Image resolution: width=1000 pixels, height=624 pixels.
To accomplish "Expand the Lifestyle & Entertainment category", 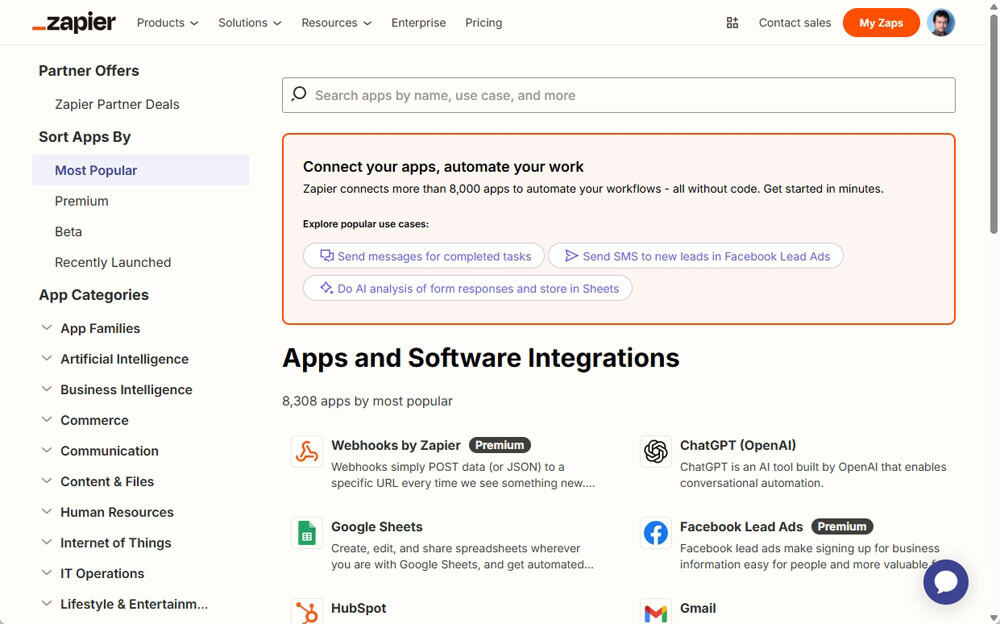I will (124, 604).
